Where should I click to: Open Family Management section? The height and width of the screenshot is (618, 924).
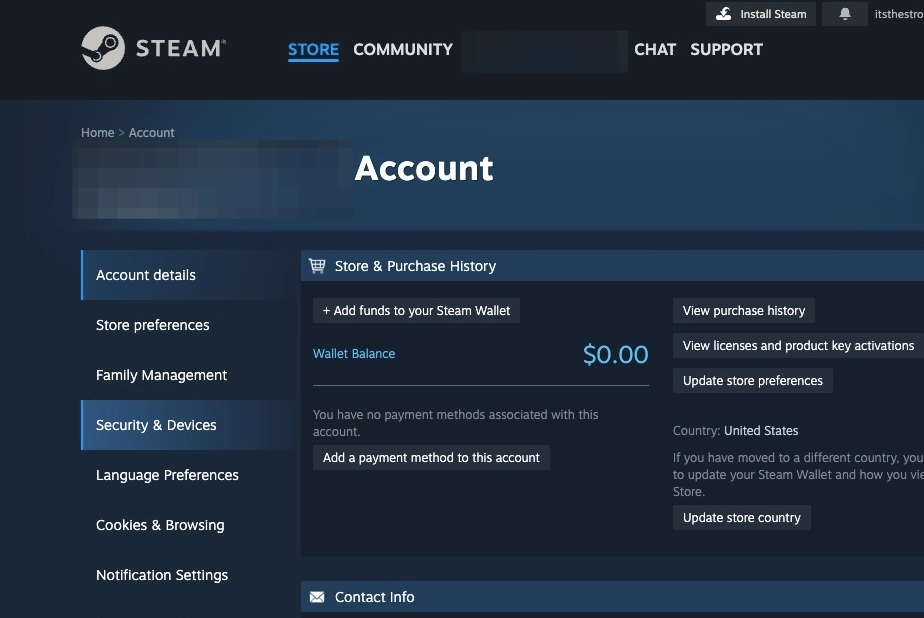pos(161,375)
